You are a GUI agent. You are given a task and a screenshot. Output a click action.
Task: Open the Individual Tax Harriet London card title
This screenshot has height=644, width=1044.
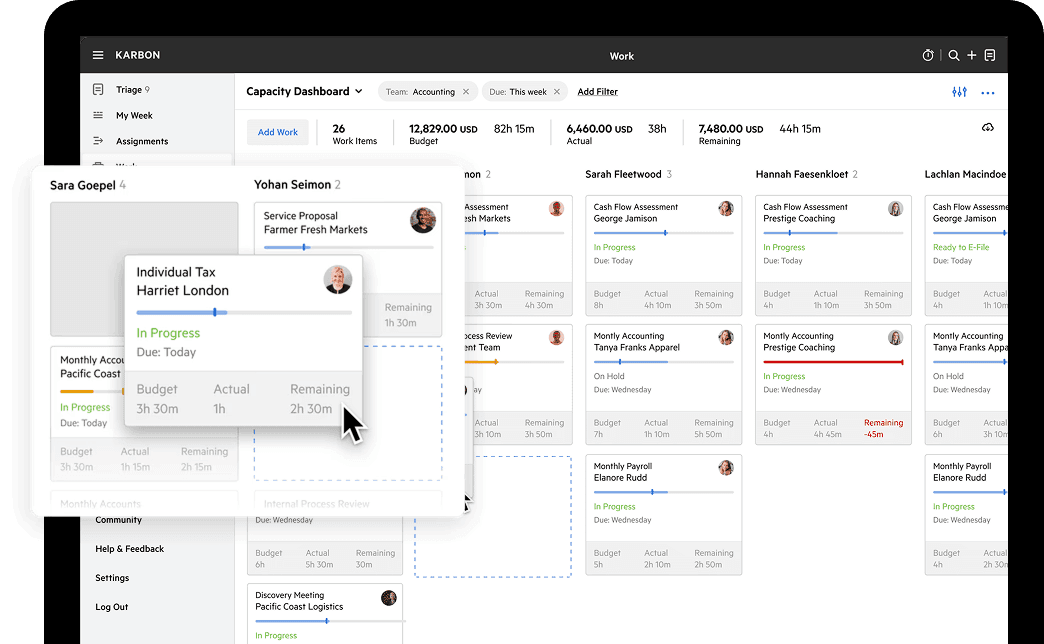click(182, 281)
